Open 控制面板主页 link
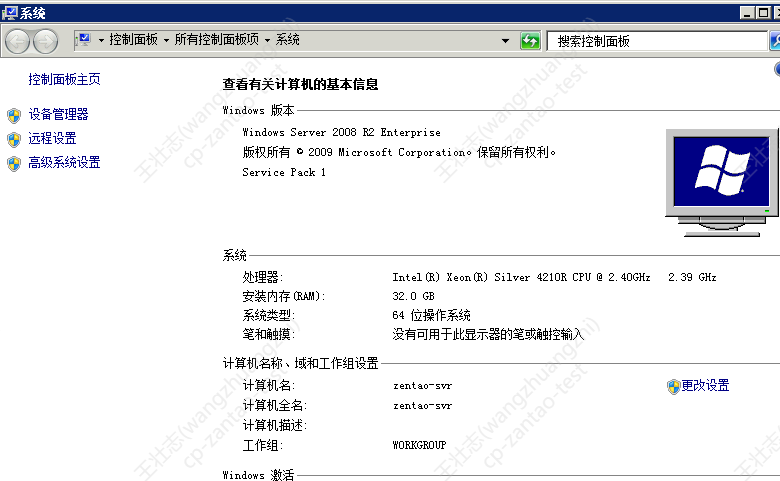This screenshot has height=481, width=780. tap(64, 79)
